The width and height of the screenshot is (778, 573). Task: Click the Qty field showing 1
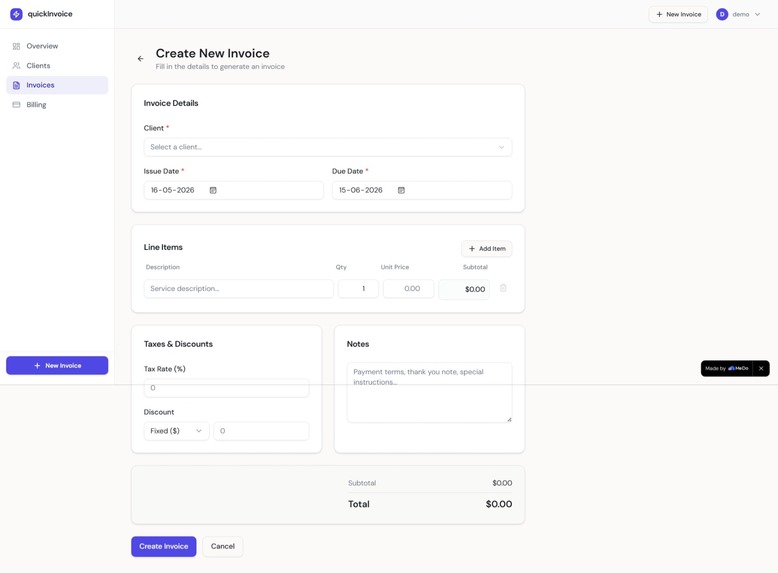358,289
